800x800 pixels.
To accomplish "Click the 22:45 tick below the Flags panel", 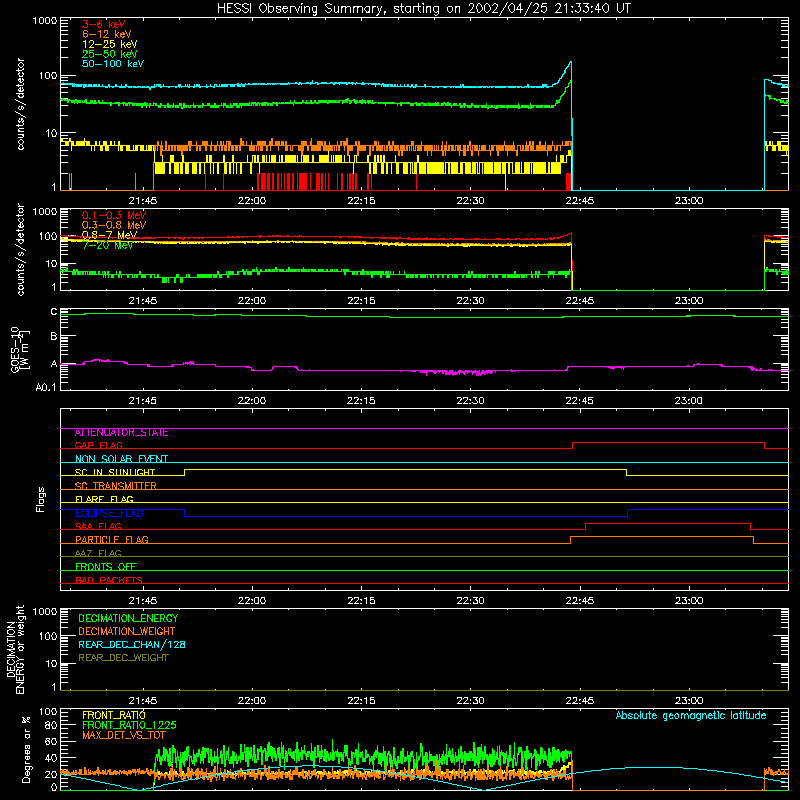I will (580, 601).
